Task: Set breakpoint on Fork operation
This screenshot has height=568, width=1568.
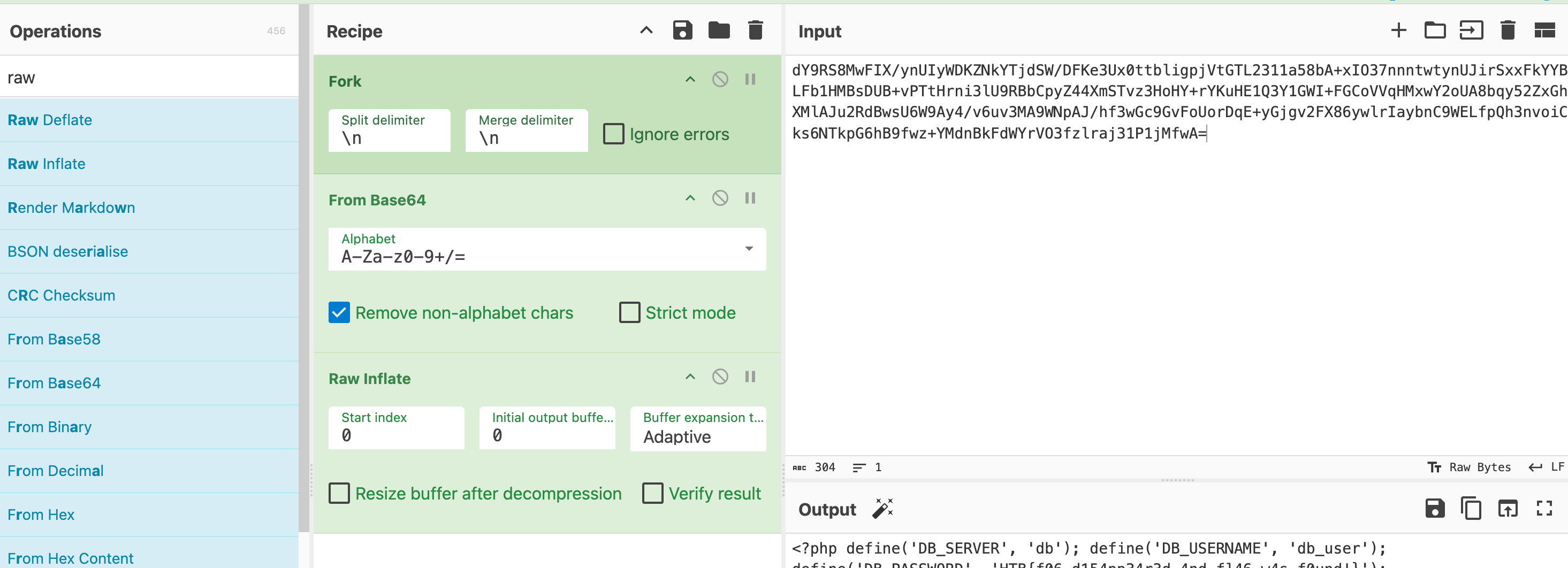Action: point(750,80)
